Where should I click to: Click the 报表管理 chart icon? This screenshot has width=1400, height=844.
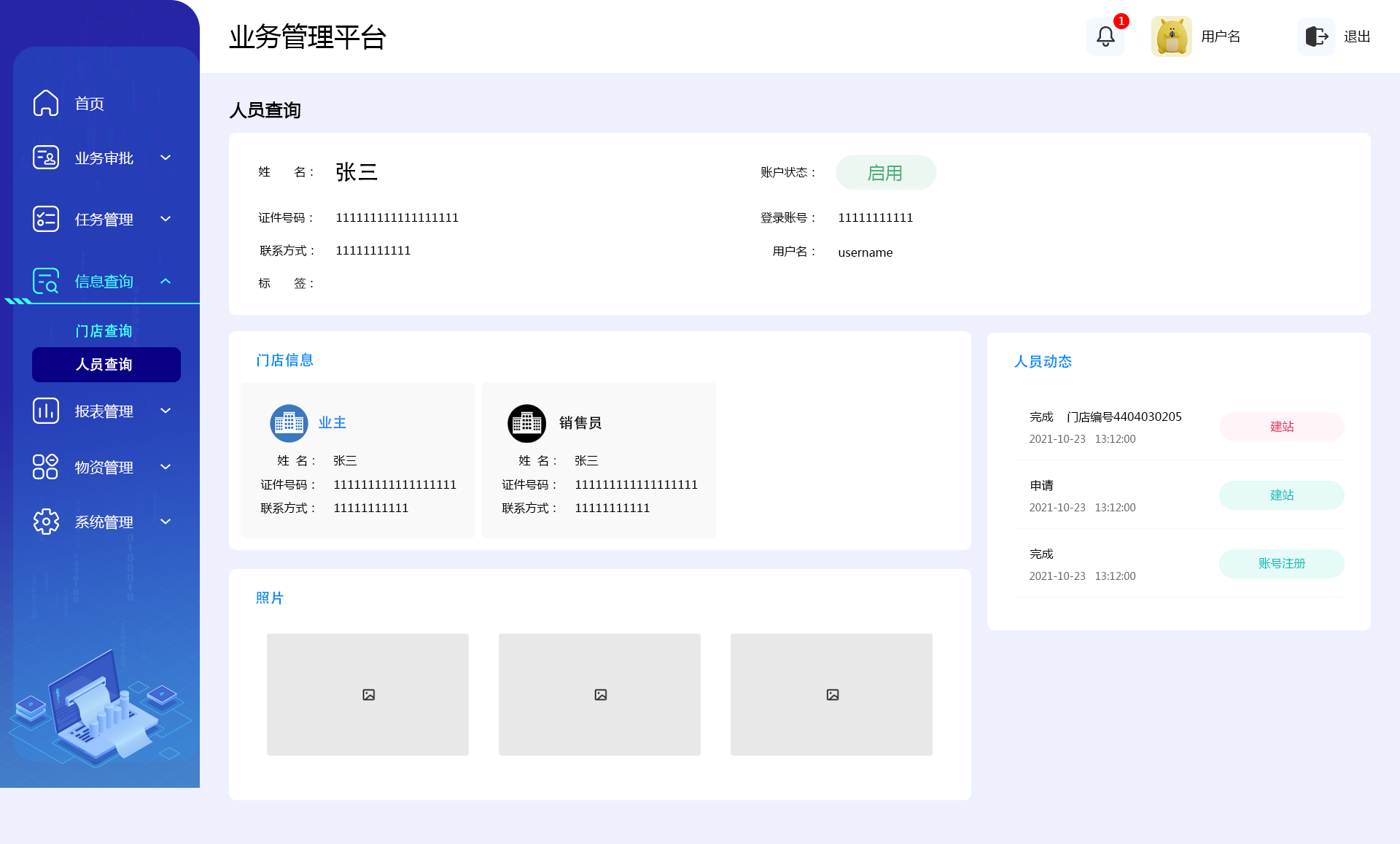(46, 411)
